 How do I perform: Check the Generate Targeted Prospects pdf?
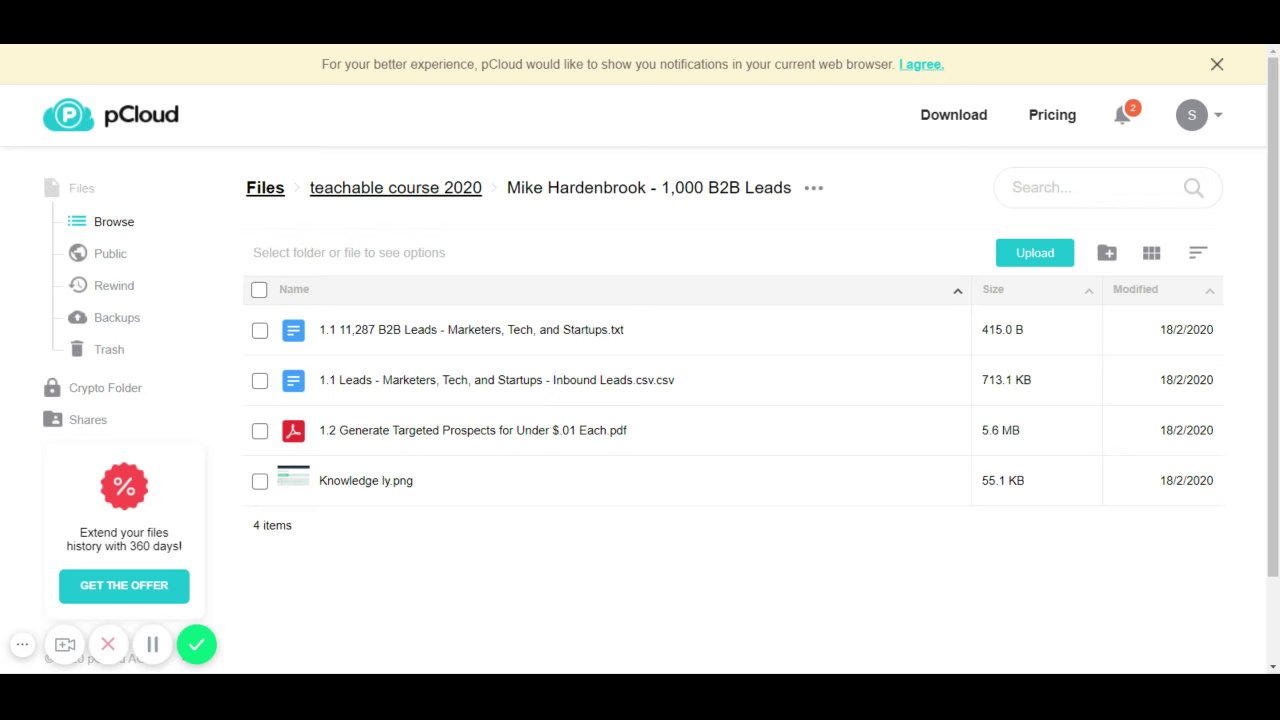(x=260, y=431)
